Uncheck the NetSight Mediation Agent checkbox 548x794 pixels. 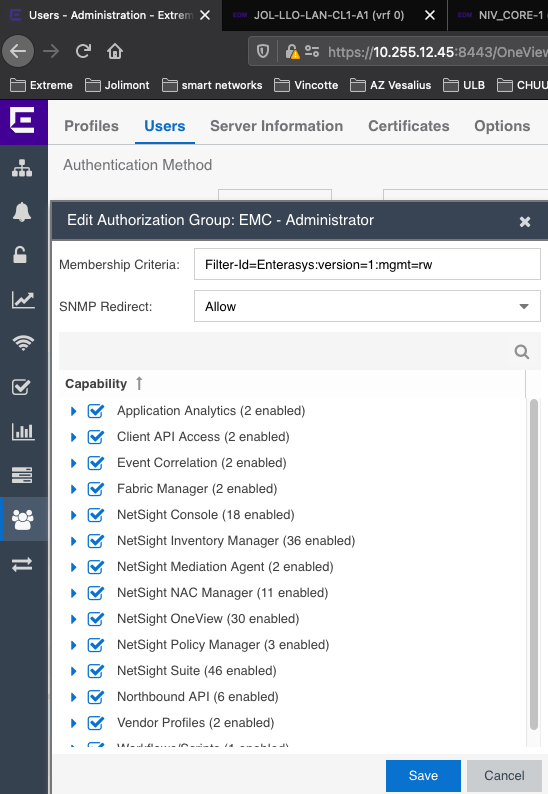pyautogui.click(x=96, y=567)
